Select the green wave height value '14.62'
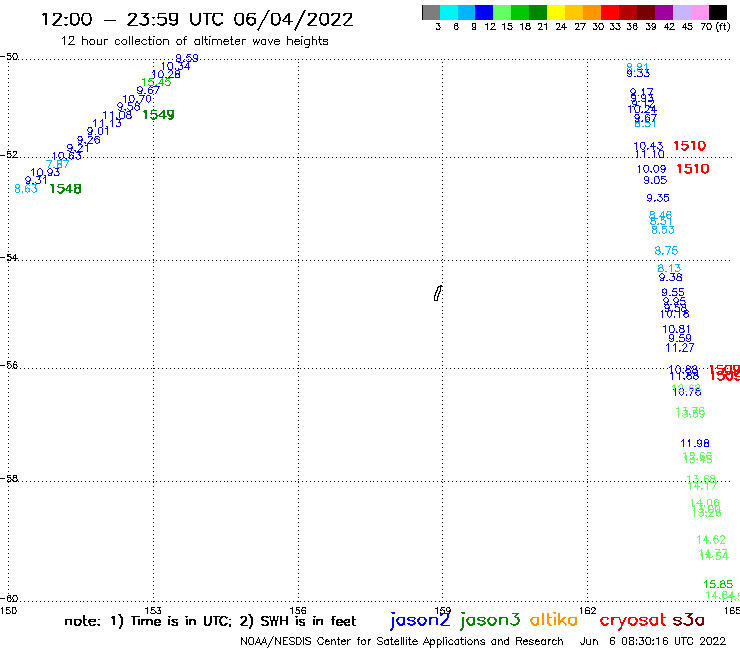740x650 pixels. pyautogui.click(x=711, y=540)
